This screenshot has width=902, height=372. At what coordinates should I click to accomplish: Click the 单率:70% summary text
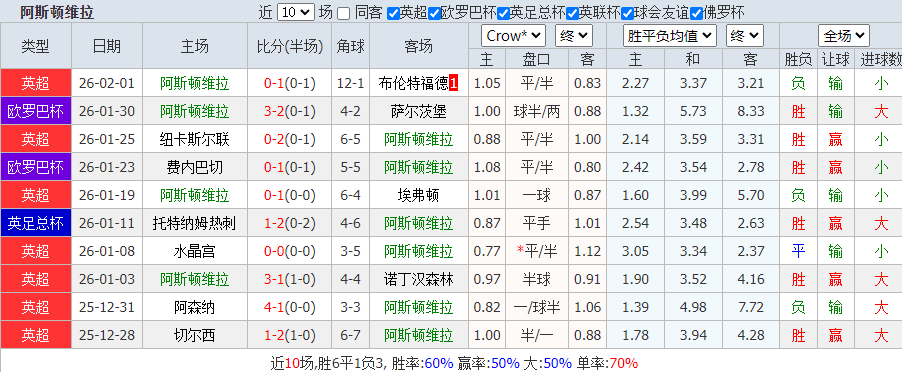click(606, 363)
